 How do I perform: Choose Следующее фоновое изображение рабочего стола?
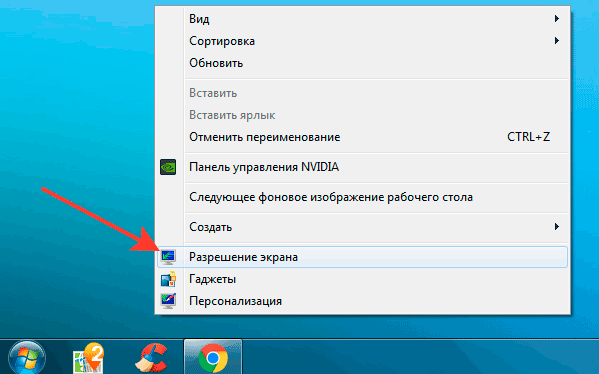click(x=362, y=197)
